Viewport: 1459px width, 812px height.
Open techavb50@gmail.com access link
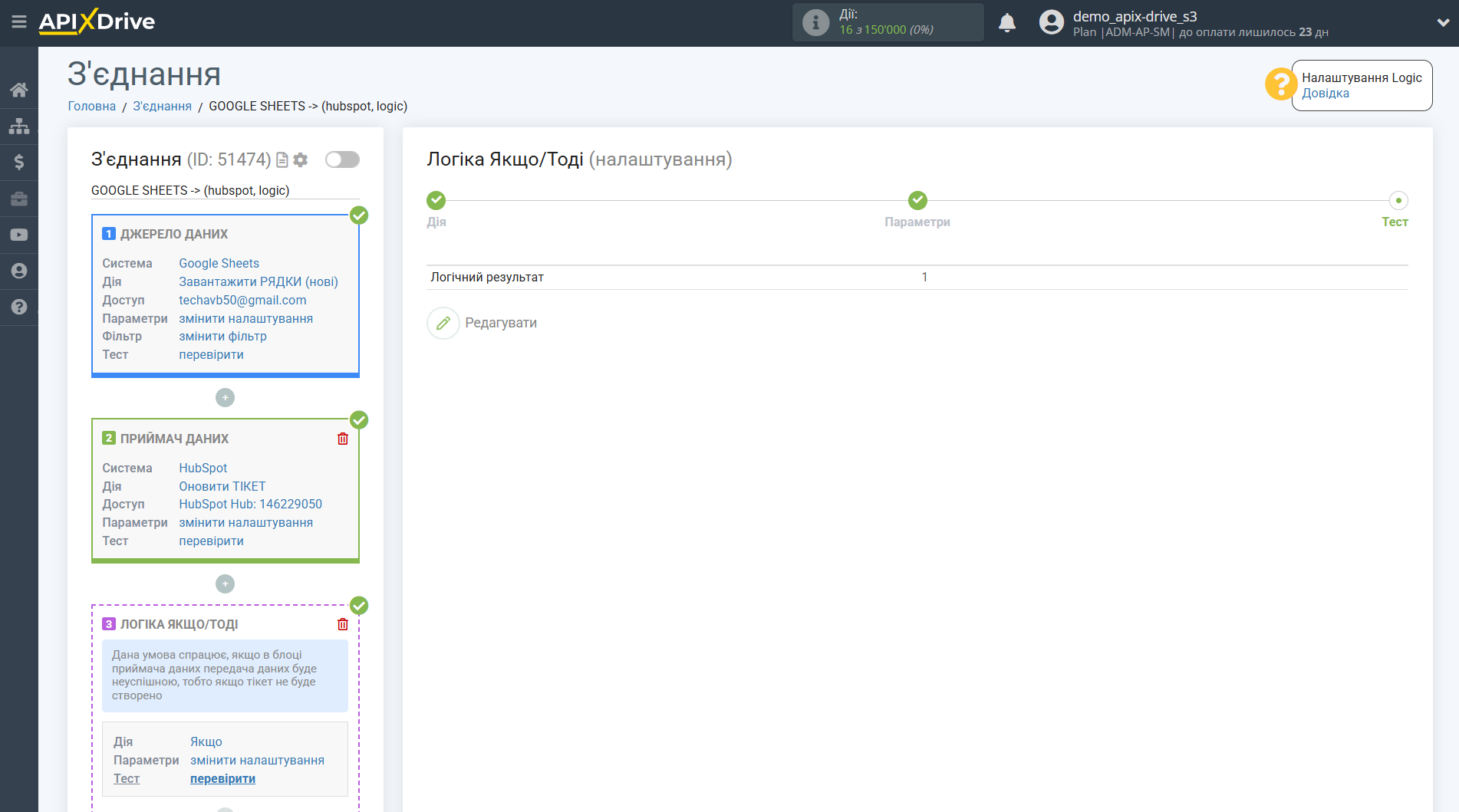(242, 300)
